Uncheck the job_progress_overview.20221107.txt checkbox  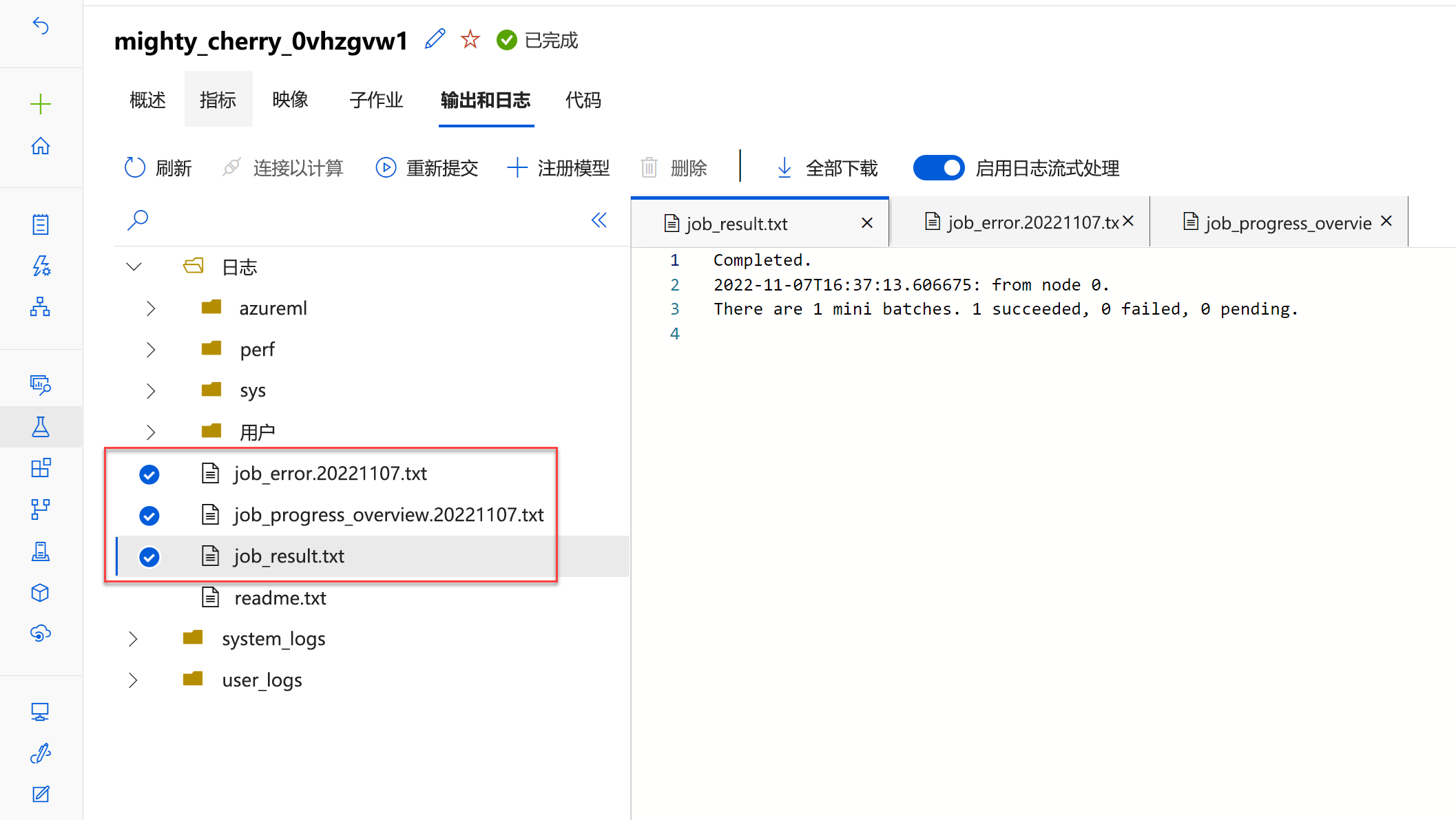tap(149, 516)
